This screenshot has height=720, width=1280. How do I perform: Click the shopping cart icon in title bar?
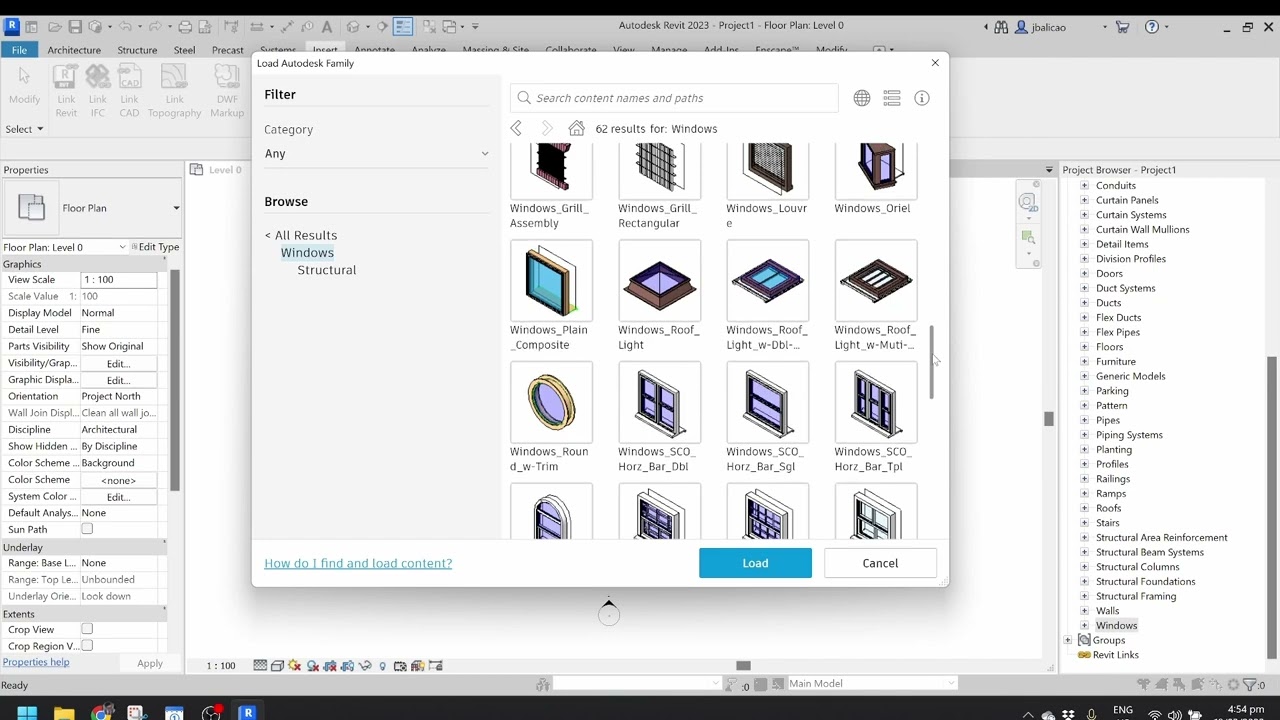1122,27
